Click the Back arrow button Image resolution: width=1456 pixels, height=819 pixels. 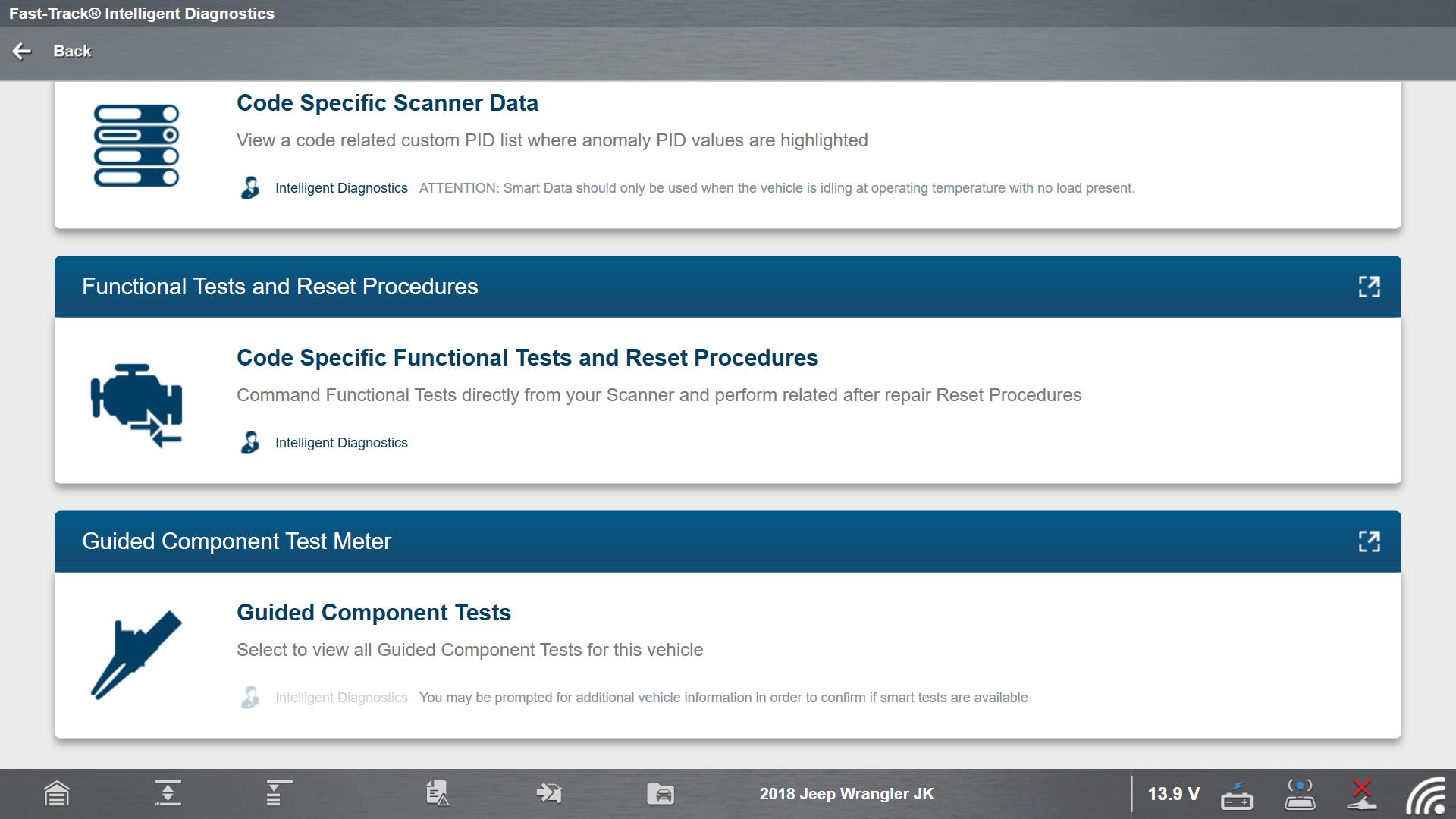tap(23, 51)
